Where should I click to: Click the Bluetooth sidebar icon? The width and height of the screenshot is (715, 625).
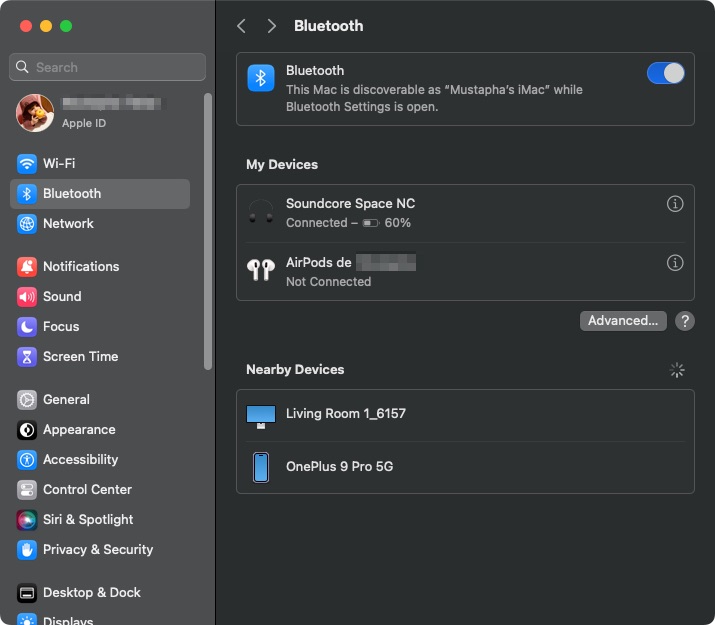27,193
